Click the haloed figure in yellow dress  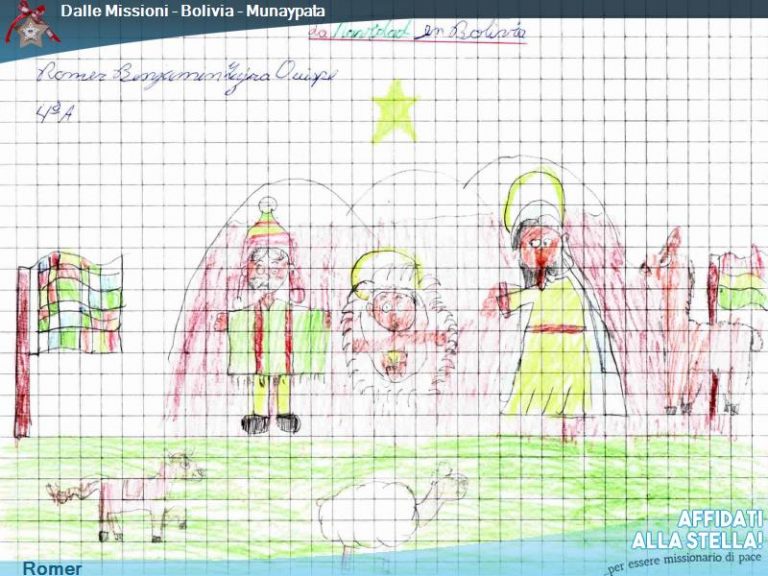coord(545,310)
